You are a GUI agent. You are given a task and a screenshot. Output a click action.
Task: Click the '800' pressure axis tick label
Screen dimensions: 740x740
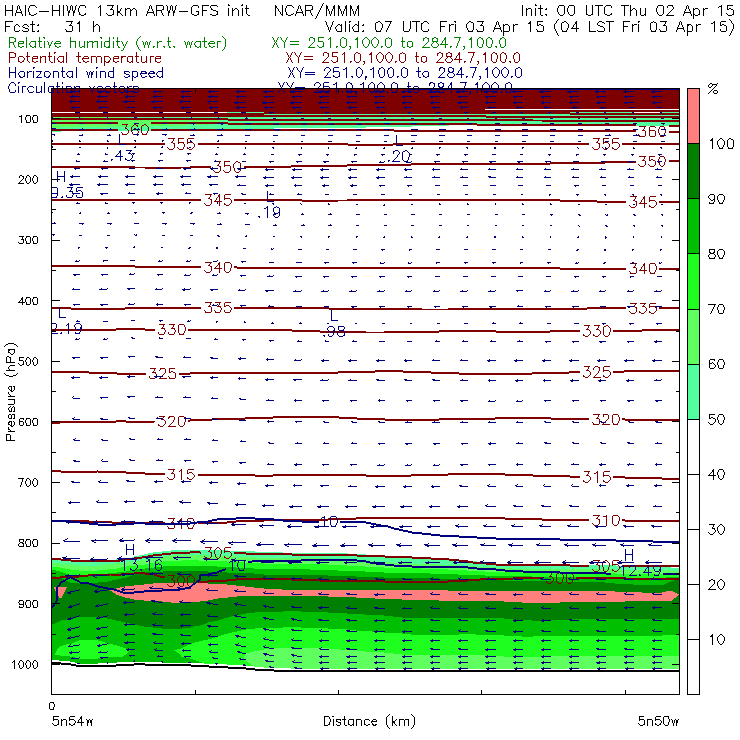click(x=28, y=543)
